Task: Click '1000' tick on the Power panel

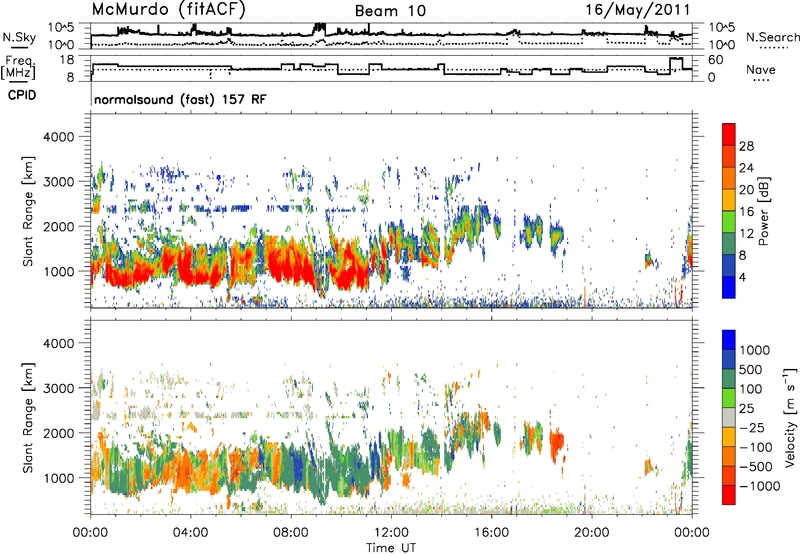Action: tap(58, 271)
